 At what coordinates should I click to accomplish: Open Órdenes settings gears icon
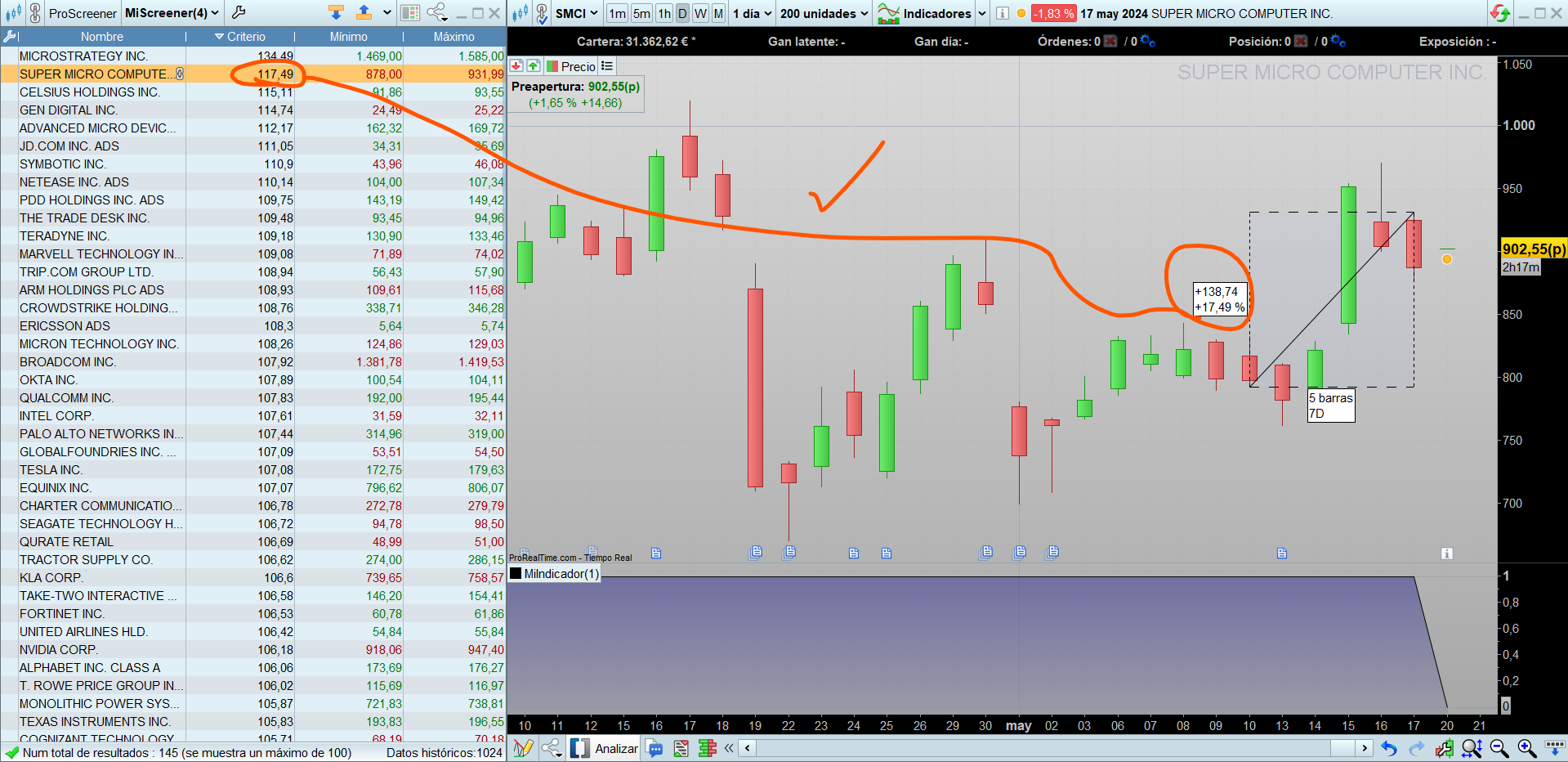(1148, 42)
